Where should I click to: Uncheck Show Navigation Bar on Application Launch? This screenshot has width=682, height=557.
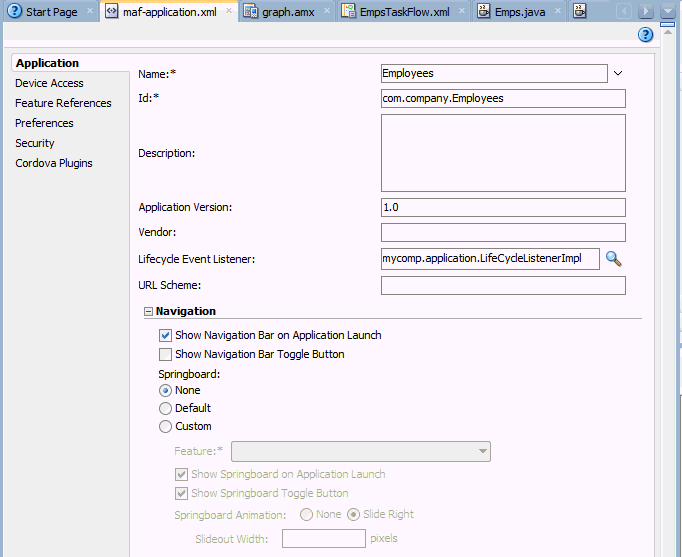[x=165, y=335]
